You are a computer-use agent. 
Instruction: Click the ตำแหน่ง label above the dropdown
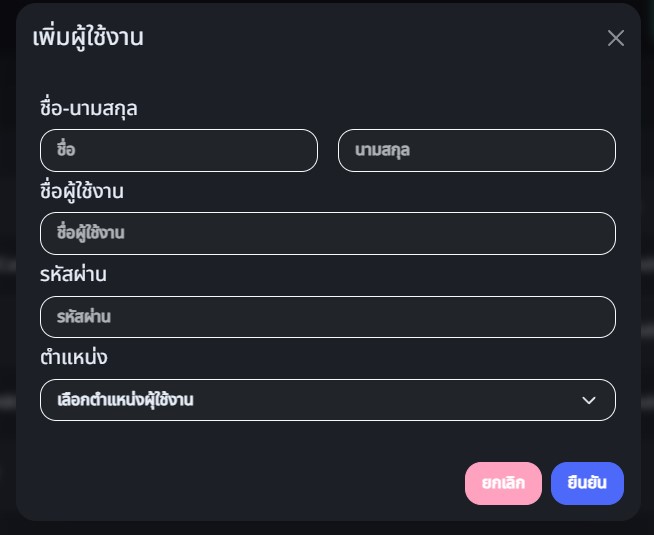pyautogui.click(x=74, y=357)
